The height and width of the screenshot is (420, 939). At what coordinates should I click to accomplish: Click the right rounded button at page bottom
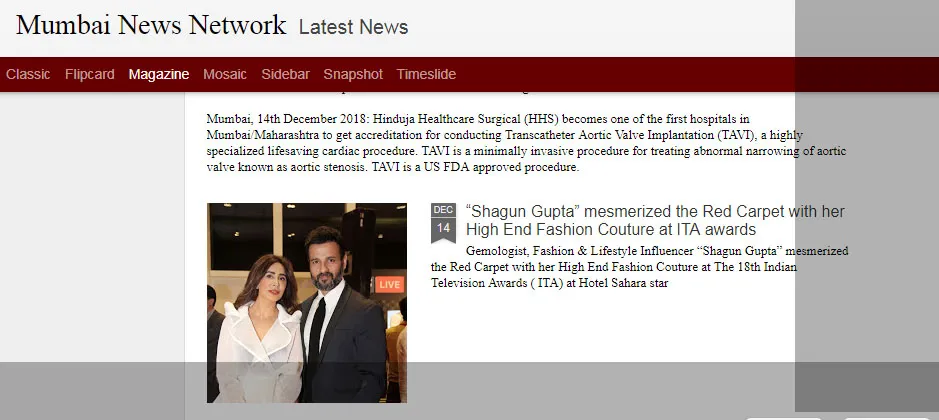886,418
